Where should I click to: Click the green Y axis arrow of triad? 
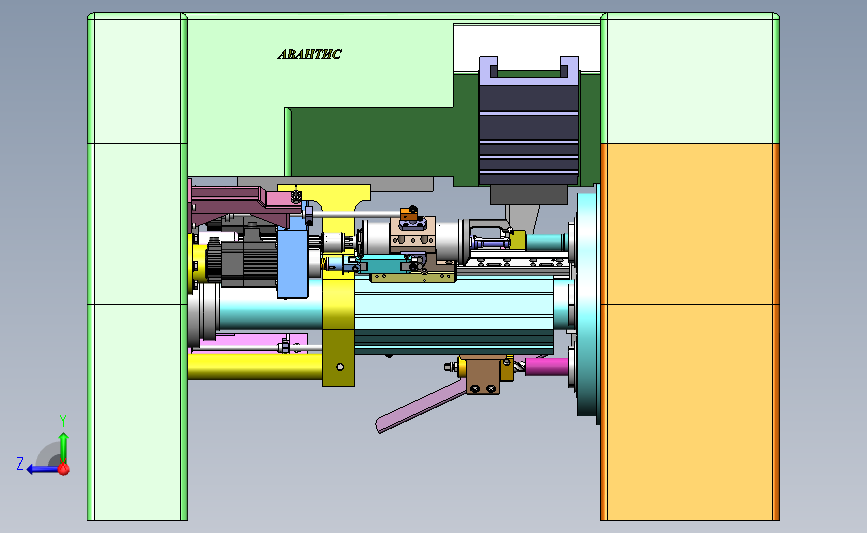coord(64,447)
